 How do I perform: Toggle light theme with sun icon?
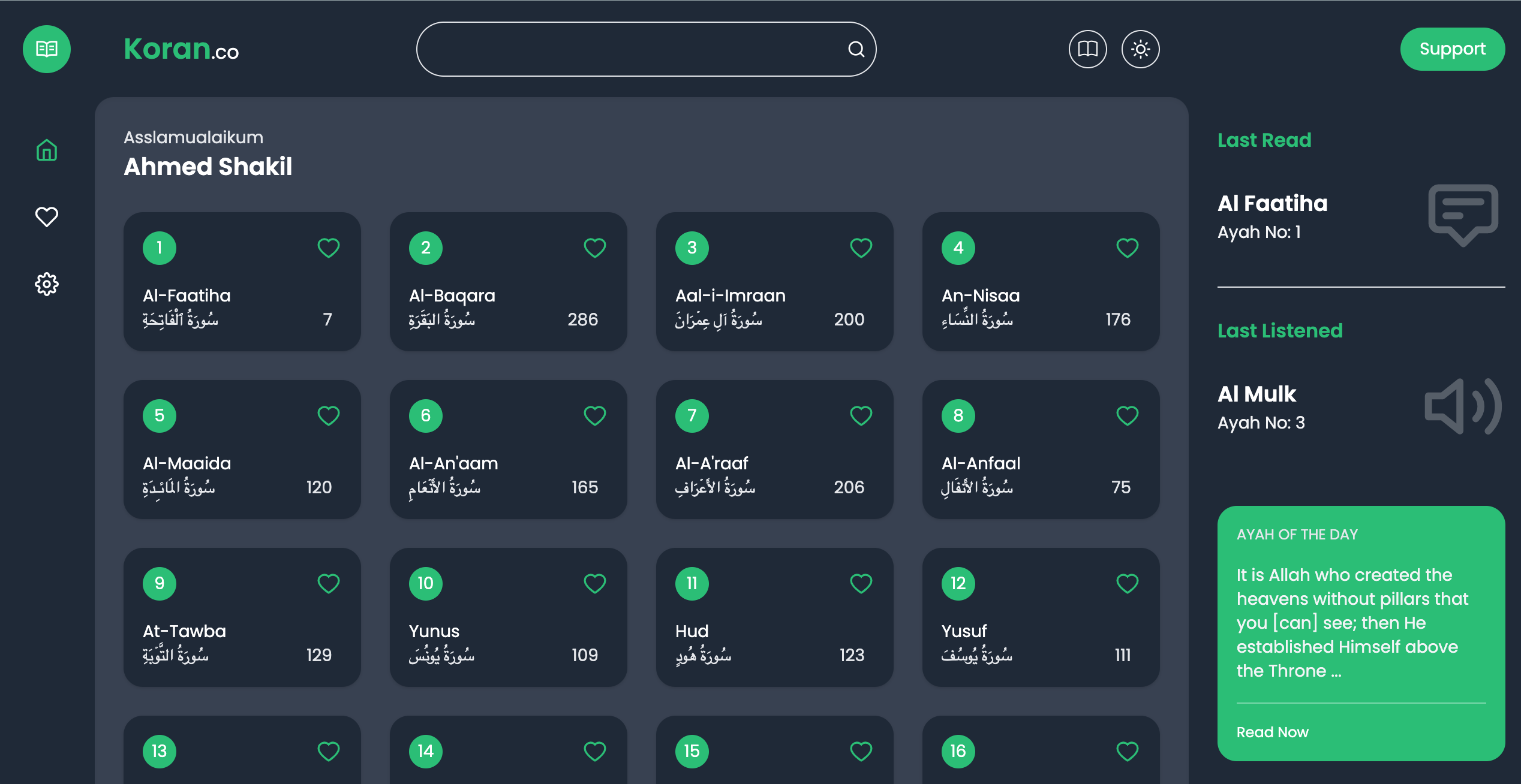1140,49
